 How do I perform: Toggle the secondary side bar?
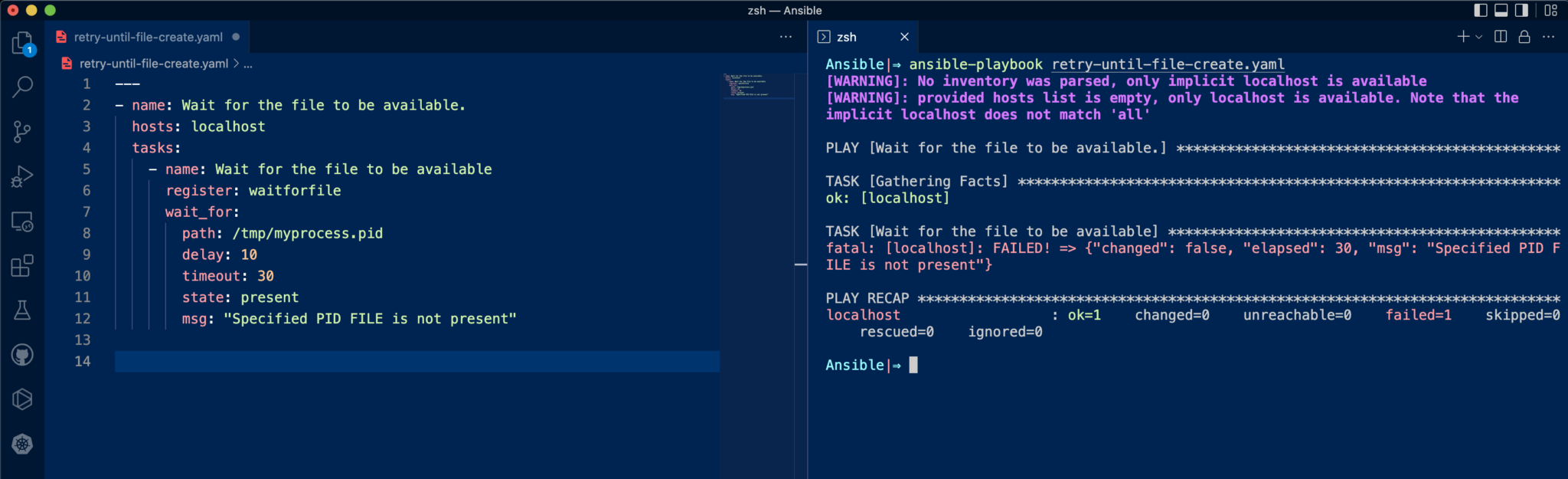(x=1522, y=10)
